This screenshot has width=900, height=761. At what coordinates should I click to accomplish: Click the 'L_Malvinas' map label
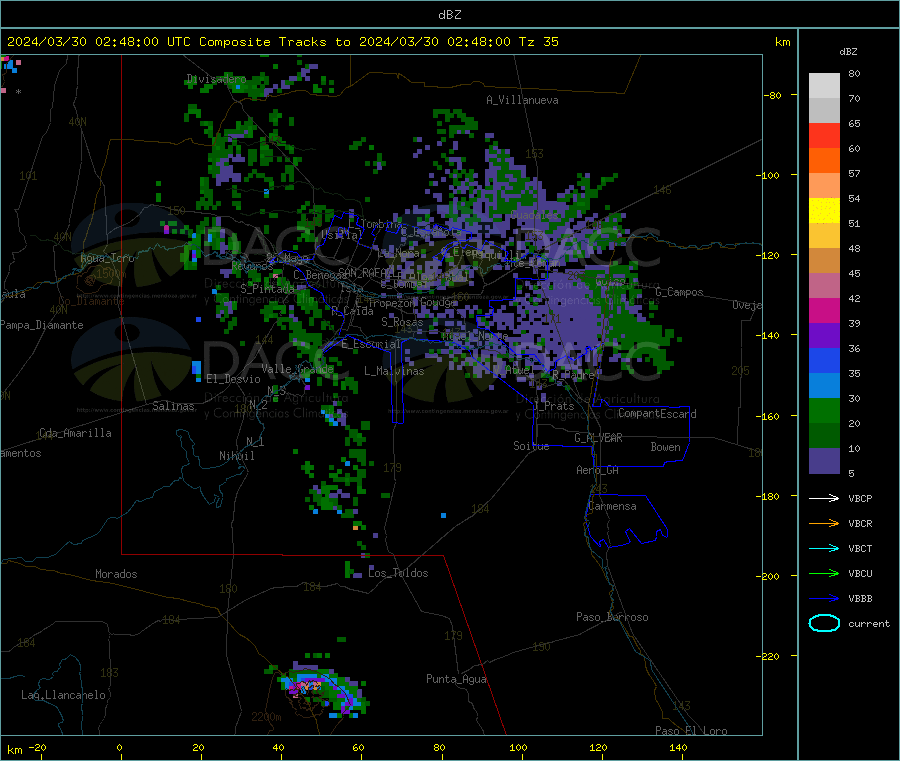point(394,371)
